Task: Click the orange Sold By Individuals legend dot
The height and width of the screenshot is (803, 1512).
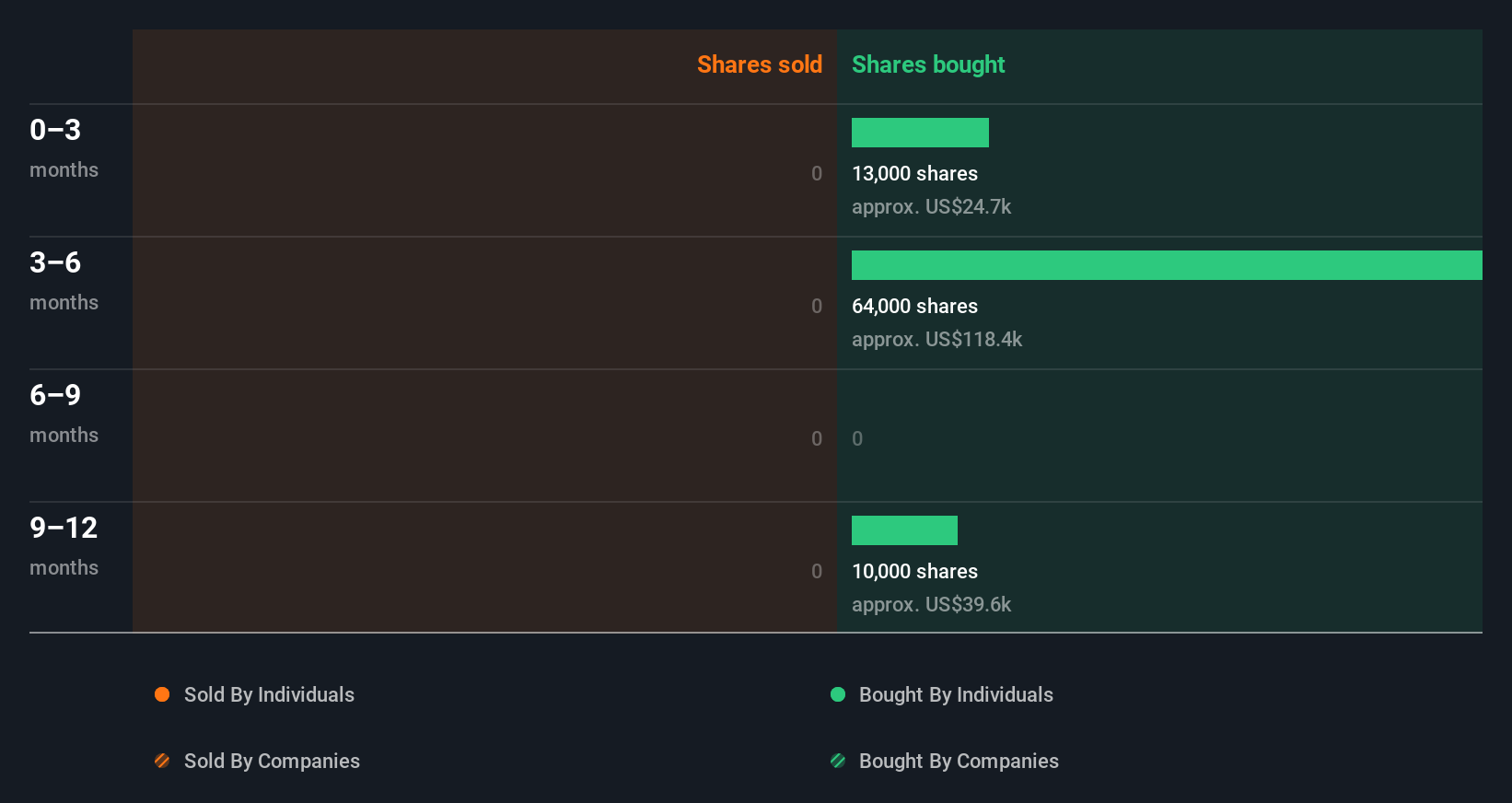Action: tap(162, 694)
